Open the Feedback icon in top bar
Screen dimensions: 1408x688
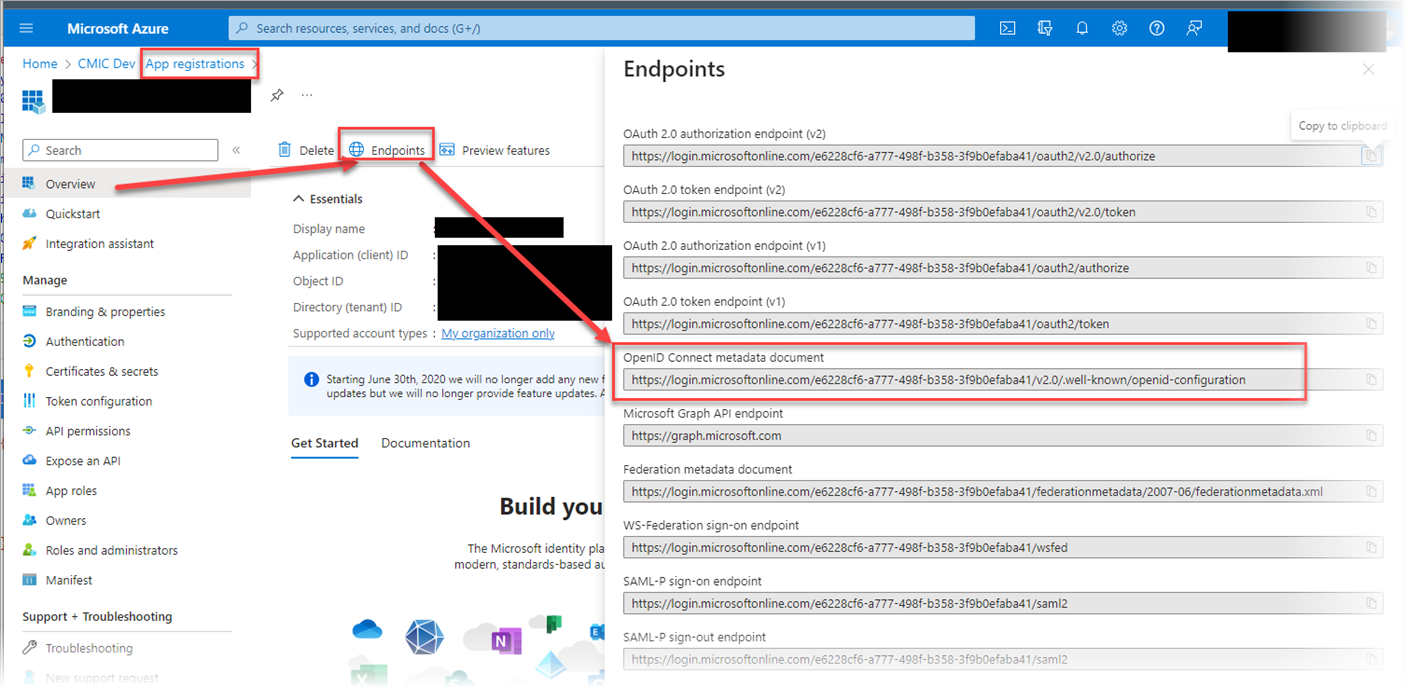point(1194,28)
